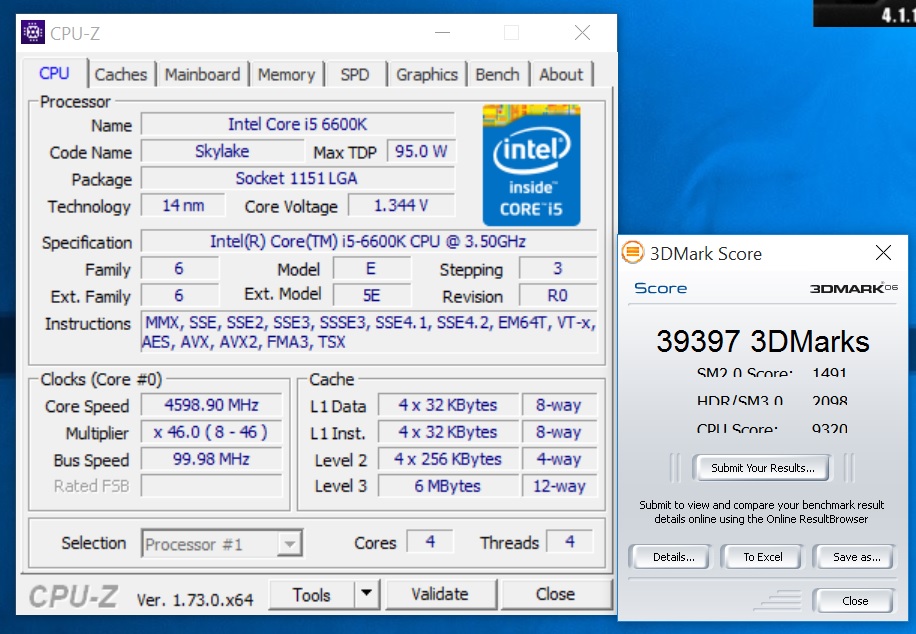The image size is (916, 634).
Task: Click Level 2 value 4 x 256 KBytes
Action: [x=447, y=459]
